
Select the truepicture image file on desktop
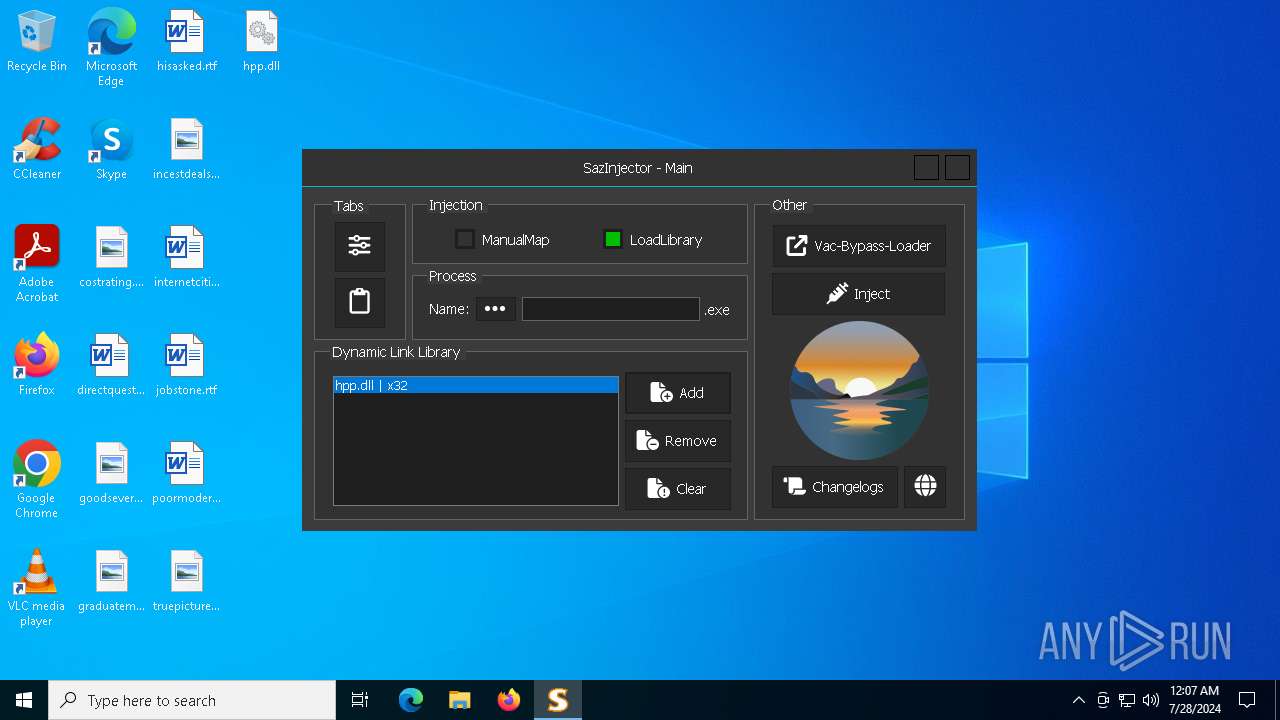(x=186, y=582)
